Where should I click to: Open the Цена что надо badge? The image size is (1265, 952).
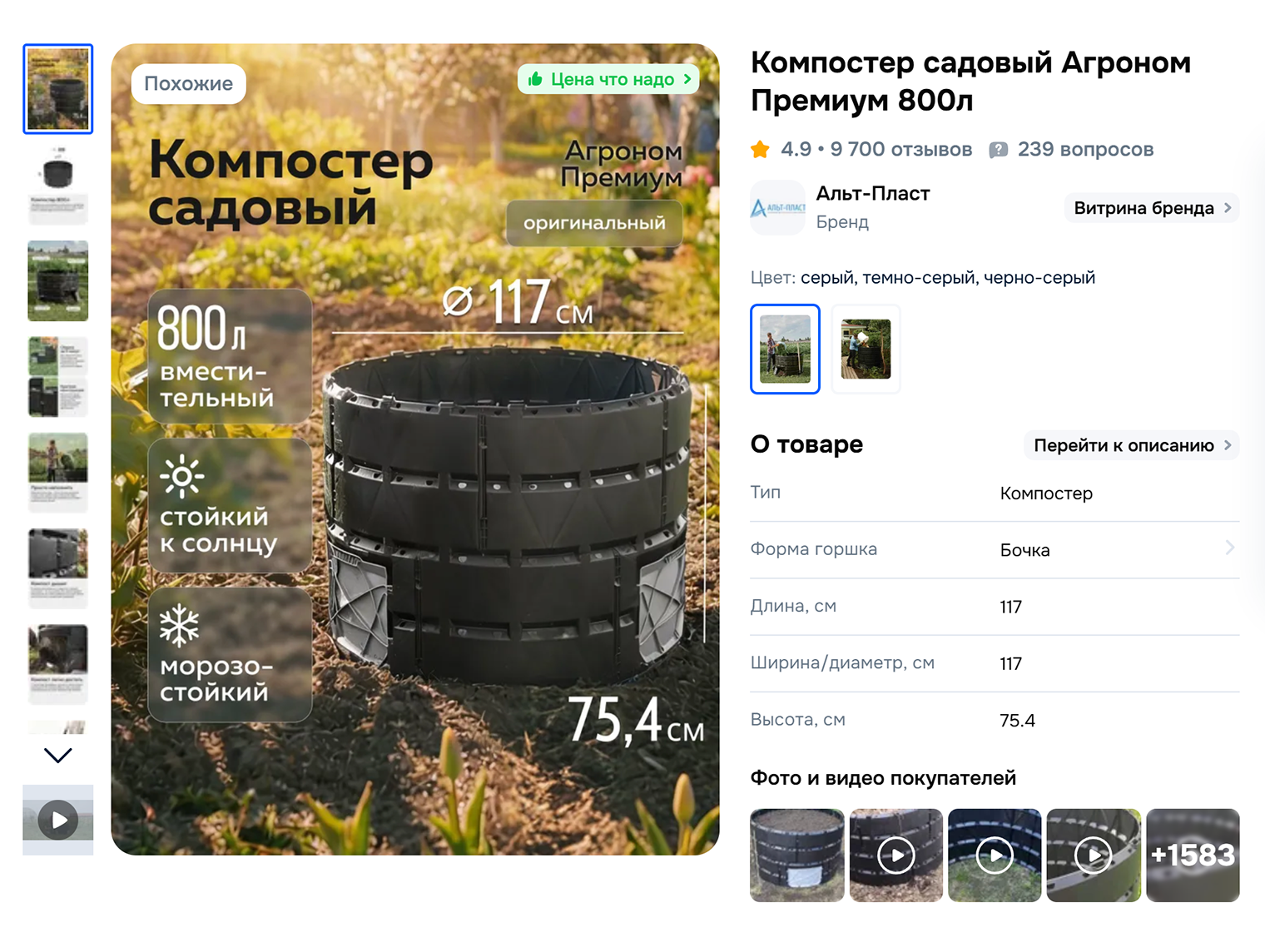coord(608,79)
